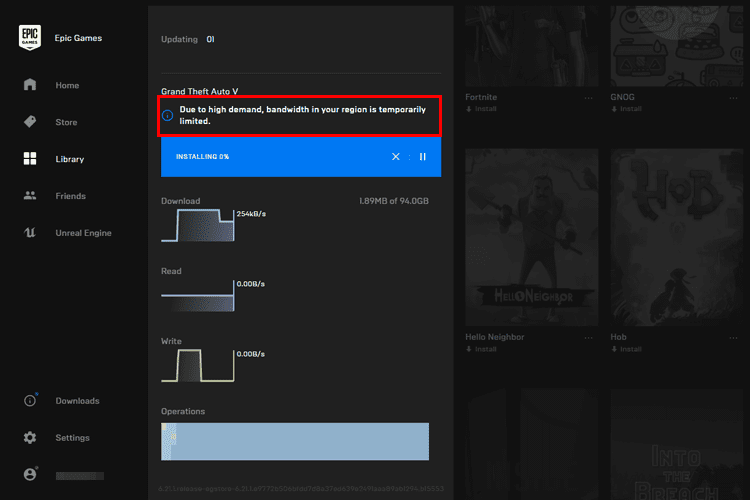Click the info icon beside bandwidth notice
Viewport: 750px width, 500px height.
(x=167, y=115)
